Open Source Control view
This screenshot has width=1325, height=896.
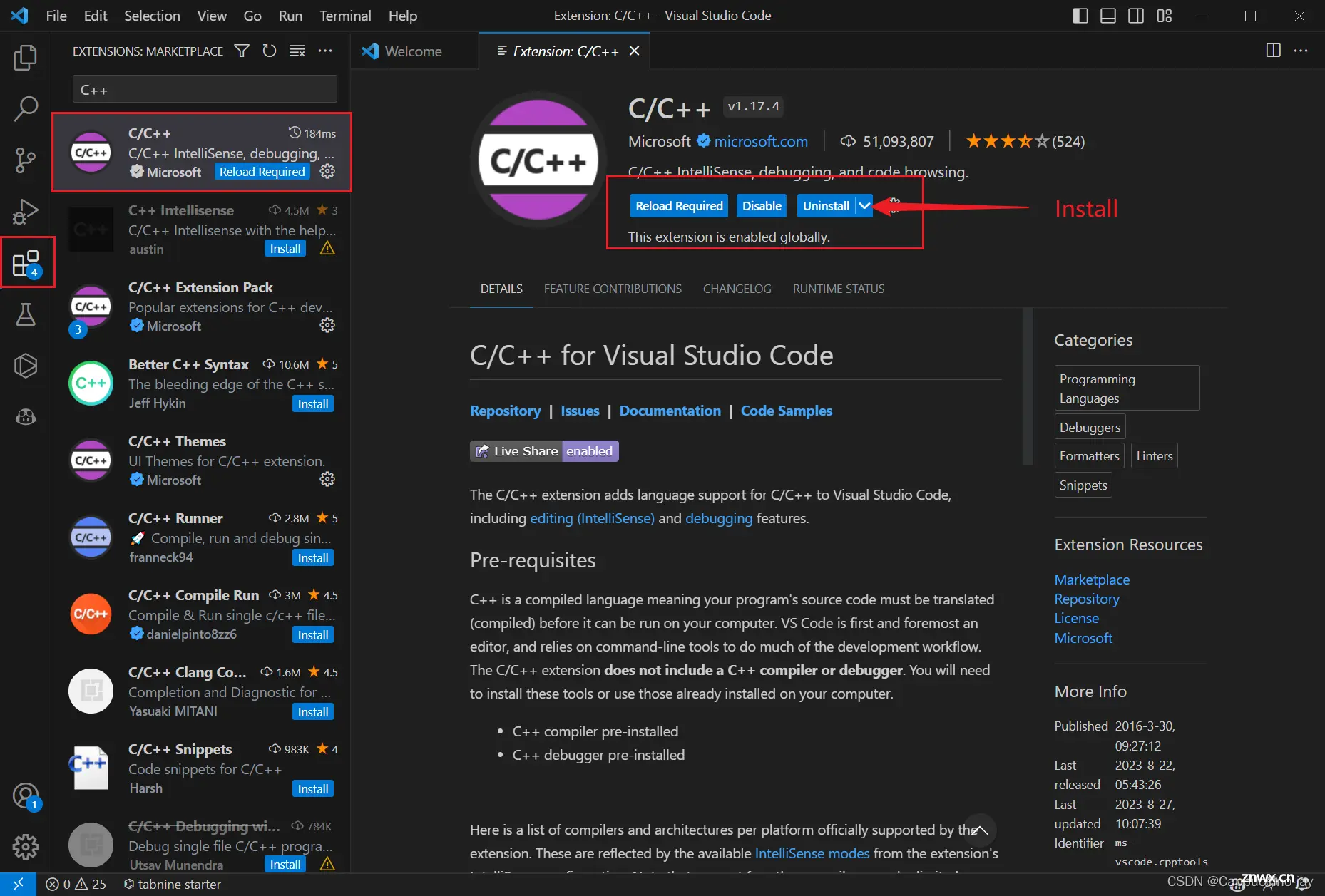(26, 160)
